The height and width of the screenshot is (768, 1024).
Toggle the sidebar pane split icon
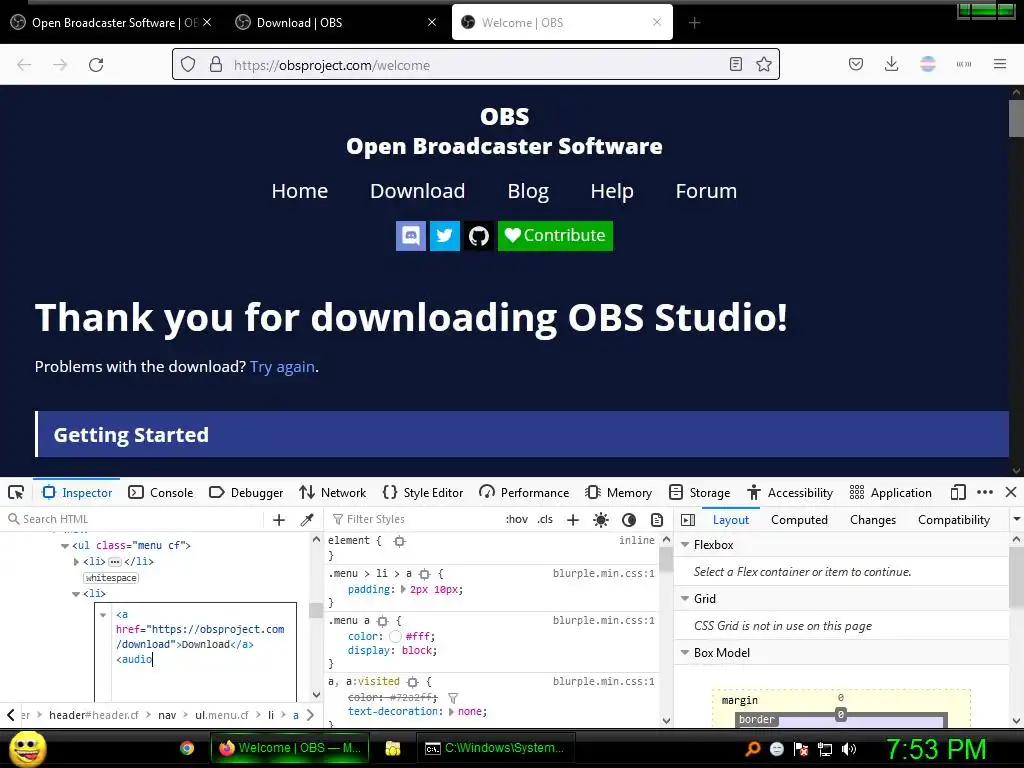click(x=688, y=519)
